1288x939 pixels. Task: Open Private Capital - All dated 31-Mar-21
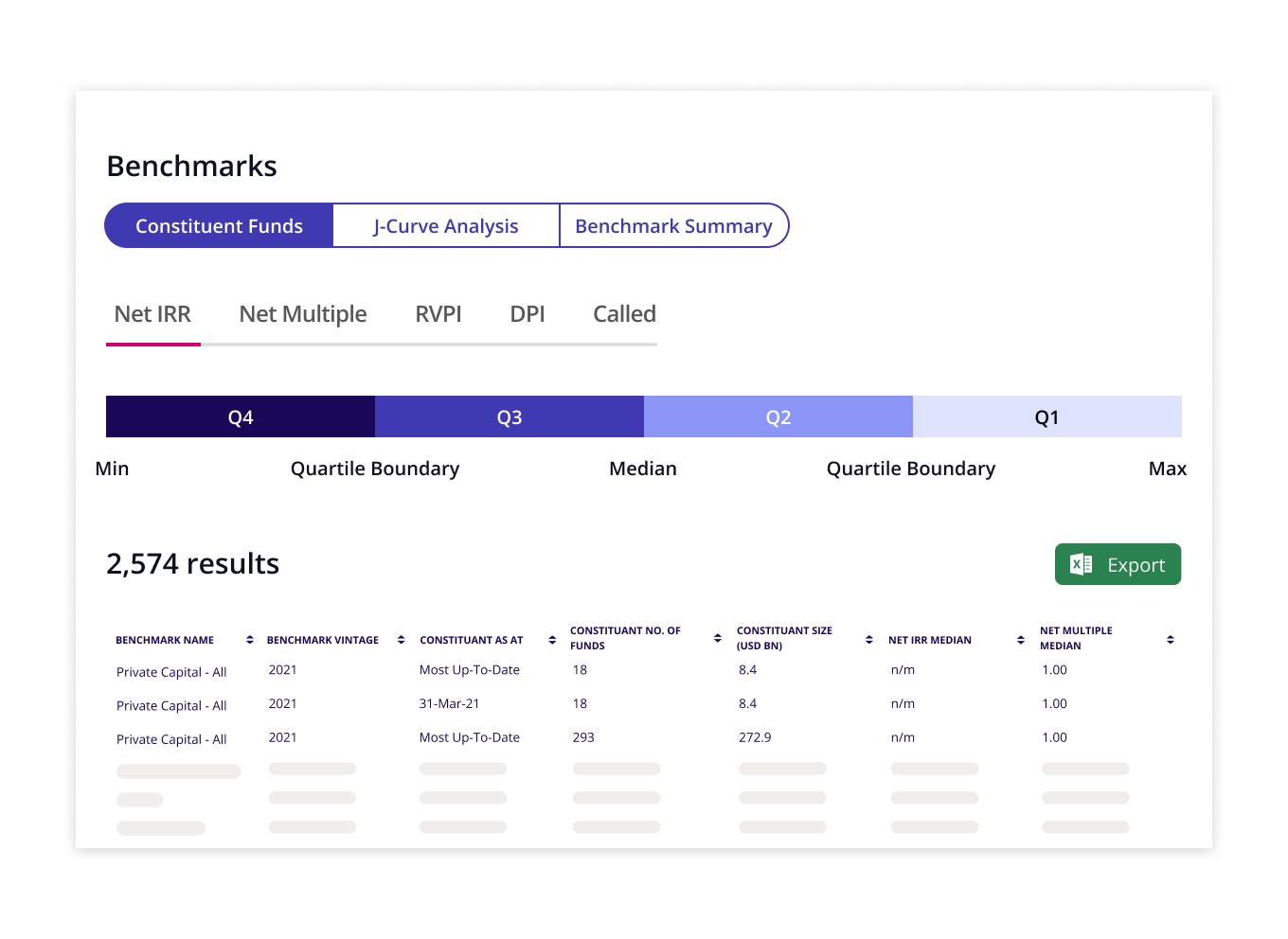[171, 706]
